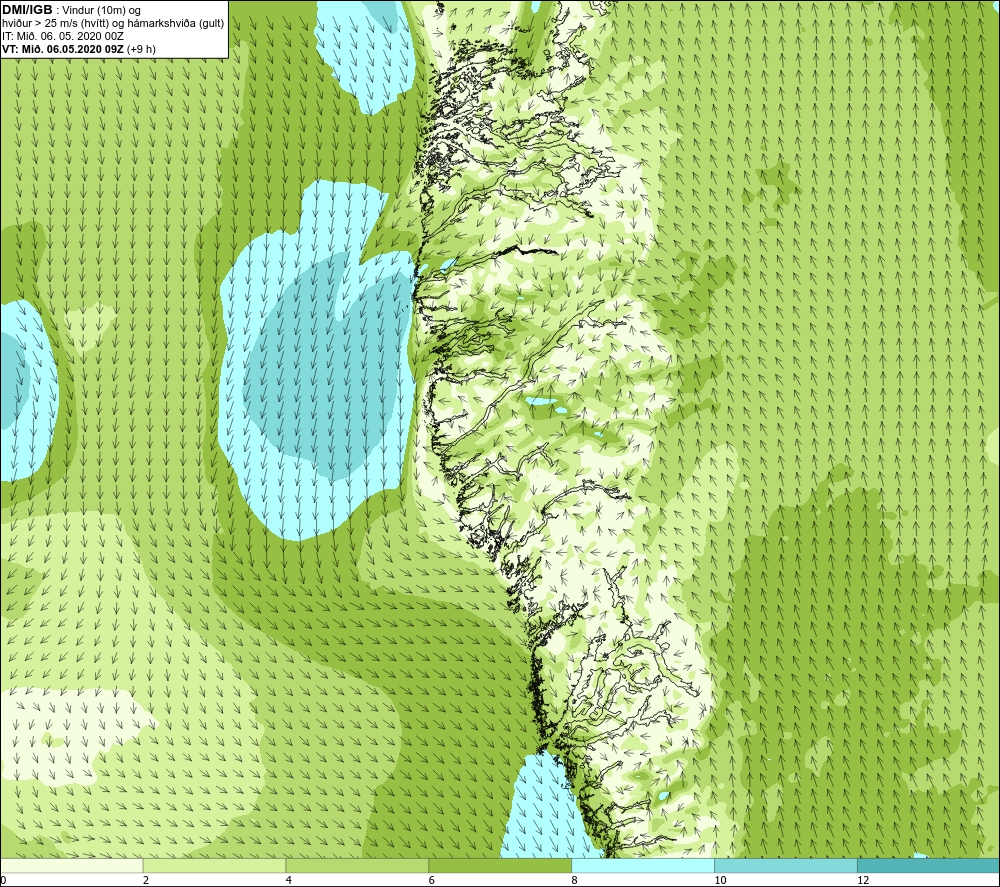Click the '8' label on wind scale
Image resolution: width=1000 pixels, height=887 pixels.
[575, 881]
